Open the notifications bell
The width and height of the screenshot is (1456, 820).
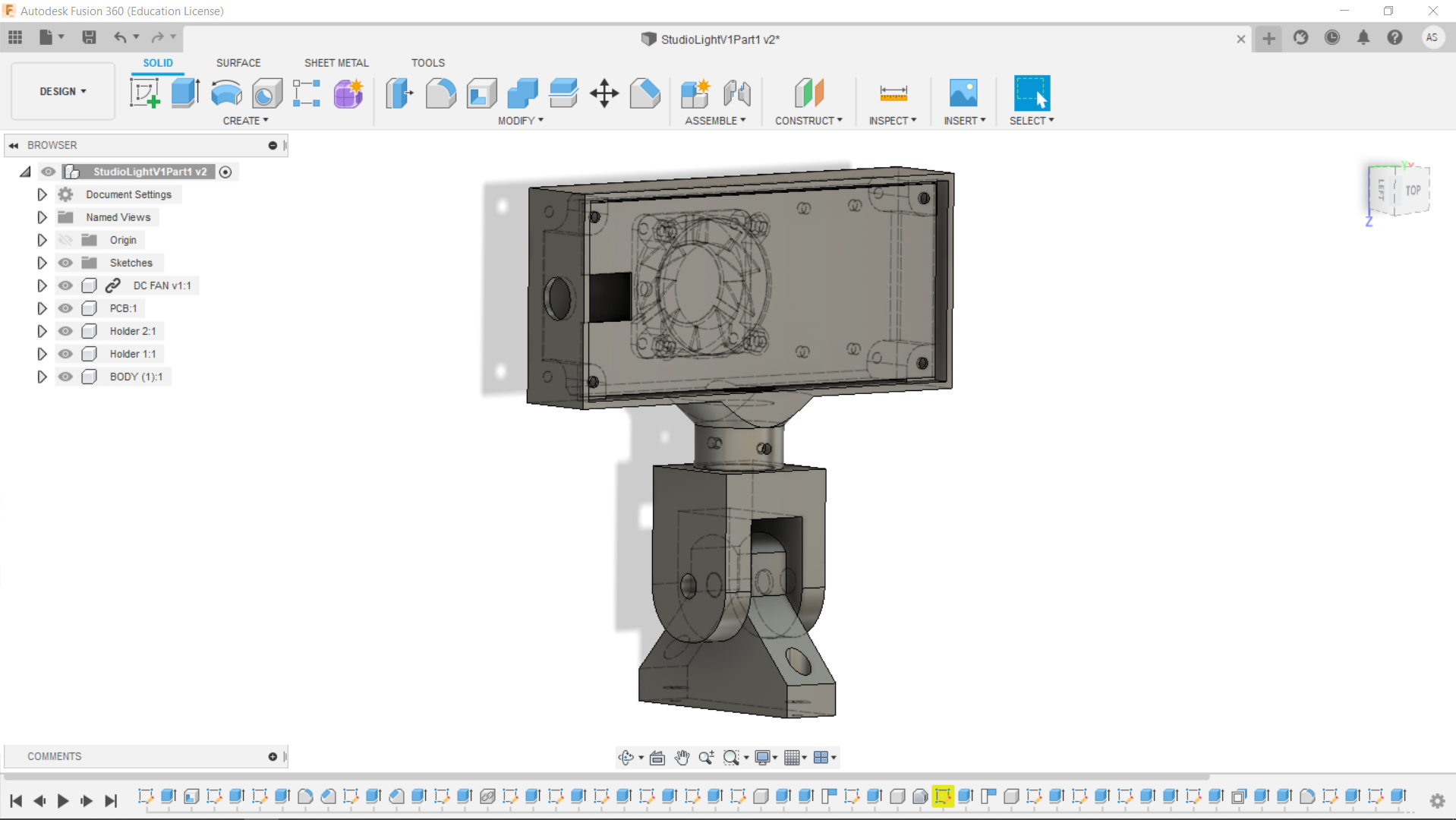[1363, 37]
